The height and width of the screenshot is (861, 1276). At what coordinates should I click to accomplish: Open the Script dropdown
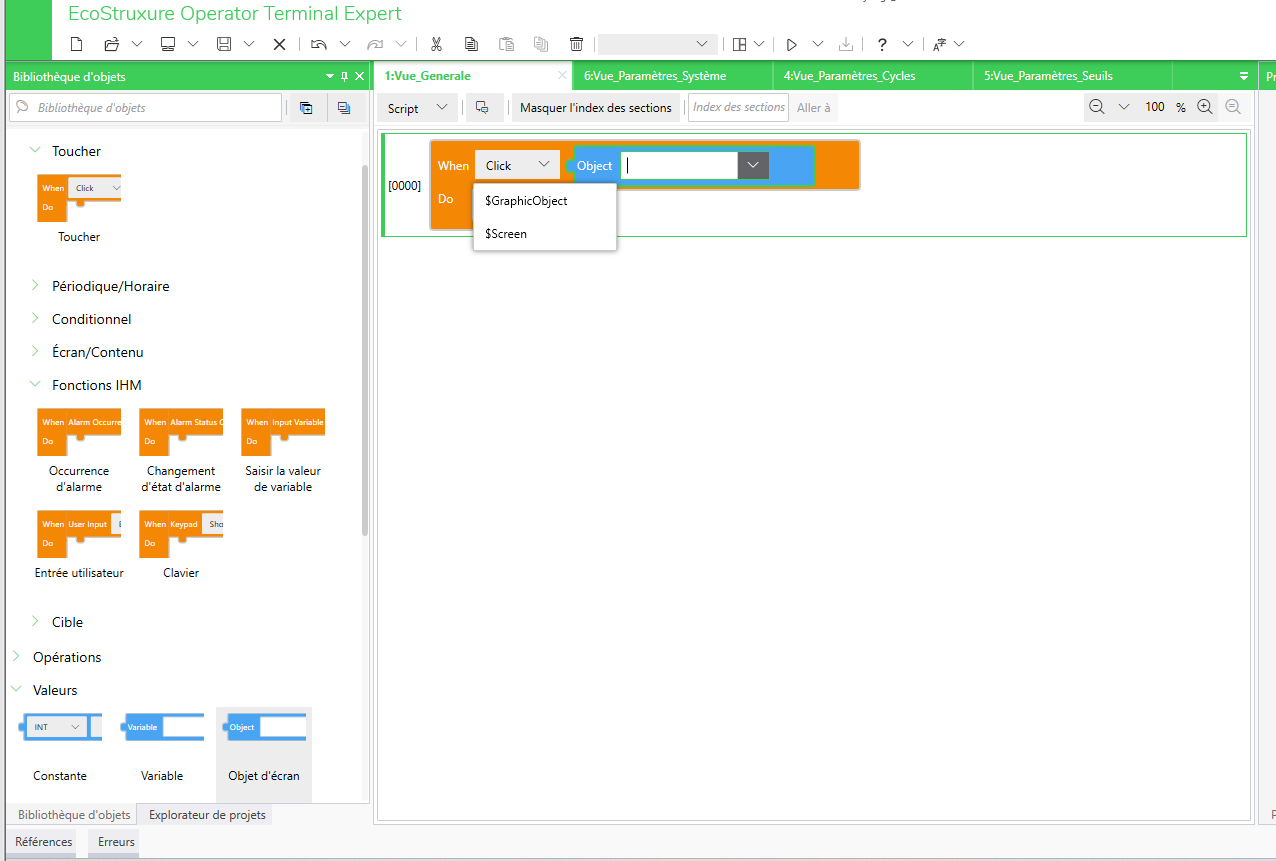point(417,108)
